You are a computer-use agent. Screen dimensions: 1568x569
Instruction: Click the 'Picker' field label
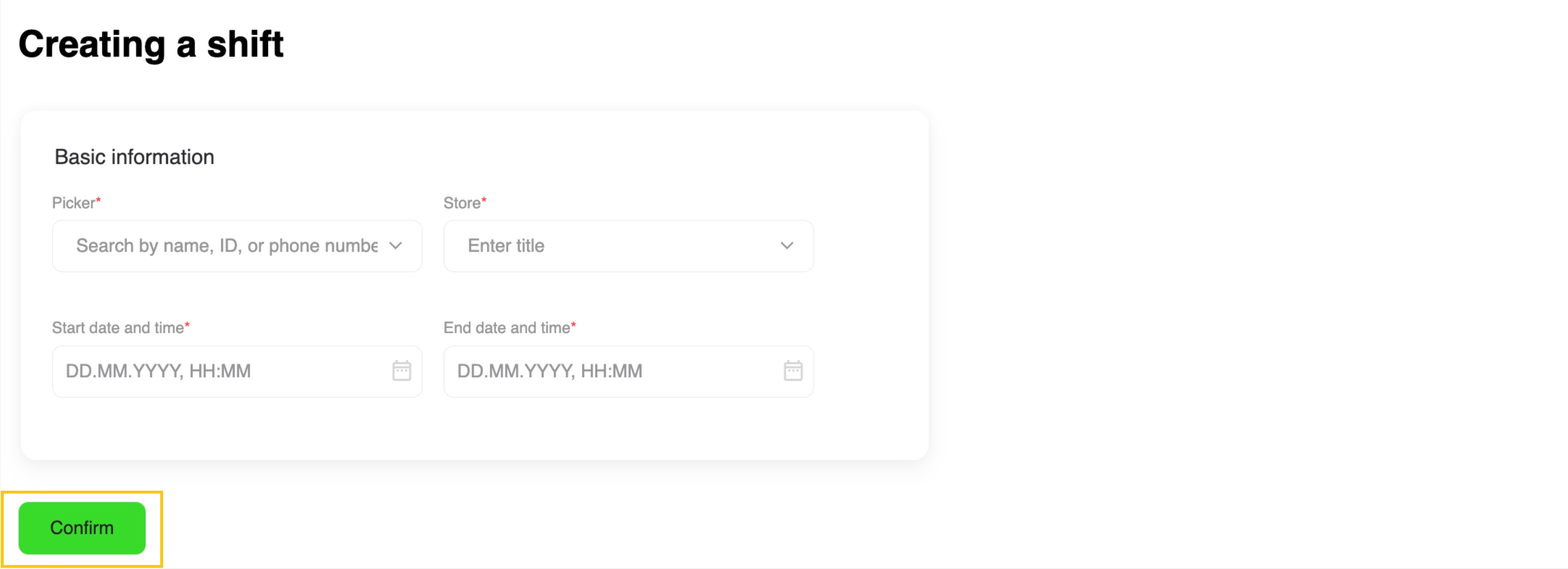[x=73, y=203]
